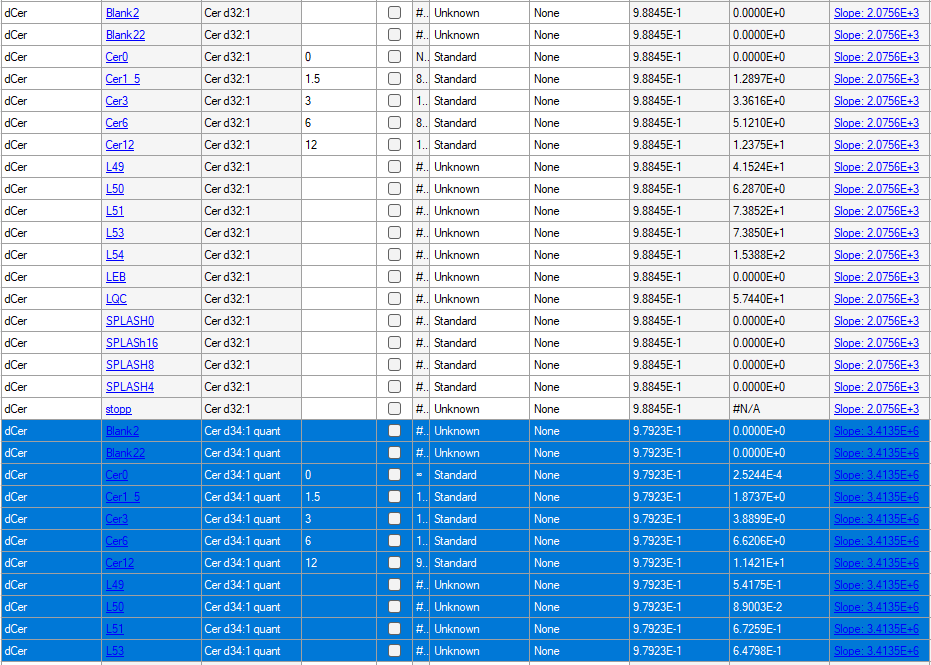This screenshot has width=931, height=665.
Task: Open the LQC sample link
Action: tap(116, 299)
